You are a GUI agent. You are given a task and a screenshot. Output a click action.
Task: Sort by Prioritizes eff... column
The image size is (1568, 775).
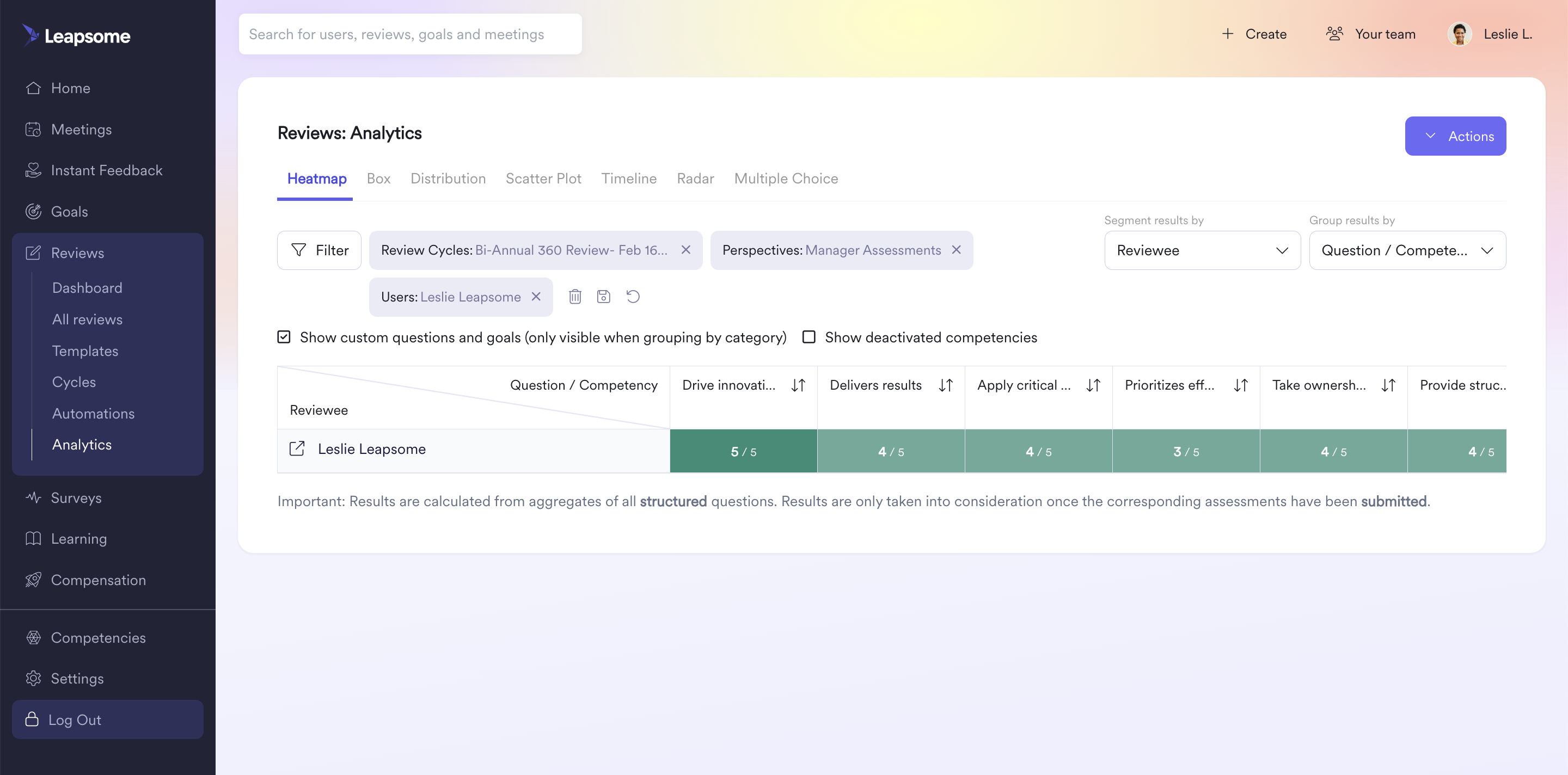tap(1241, 385)
